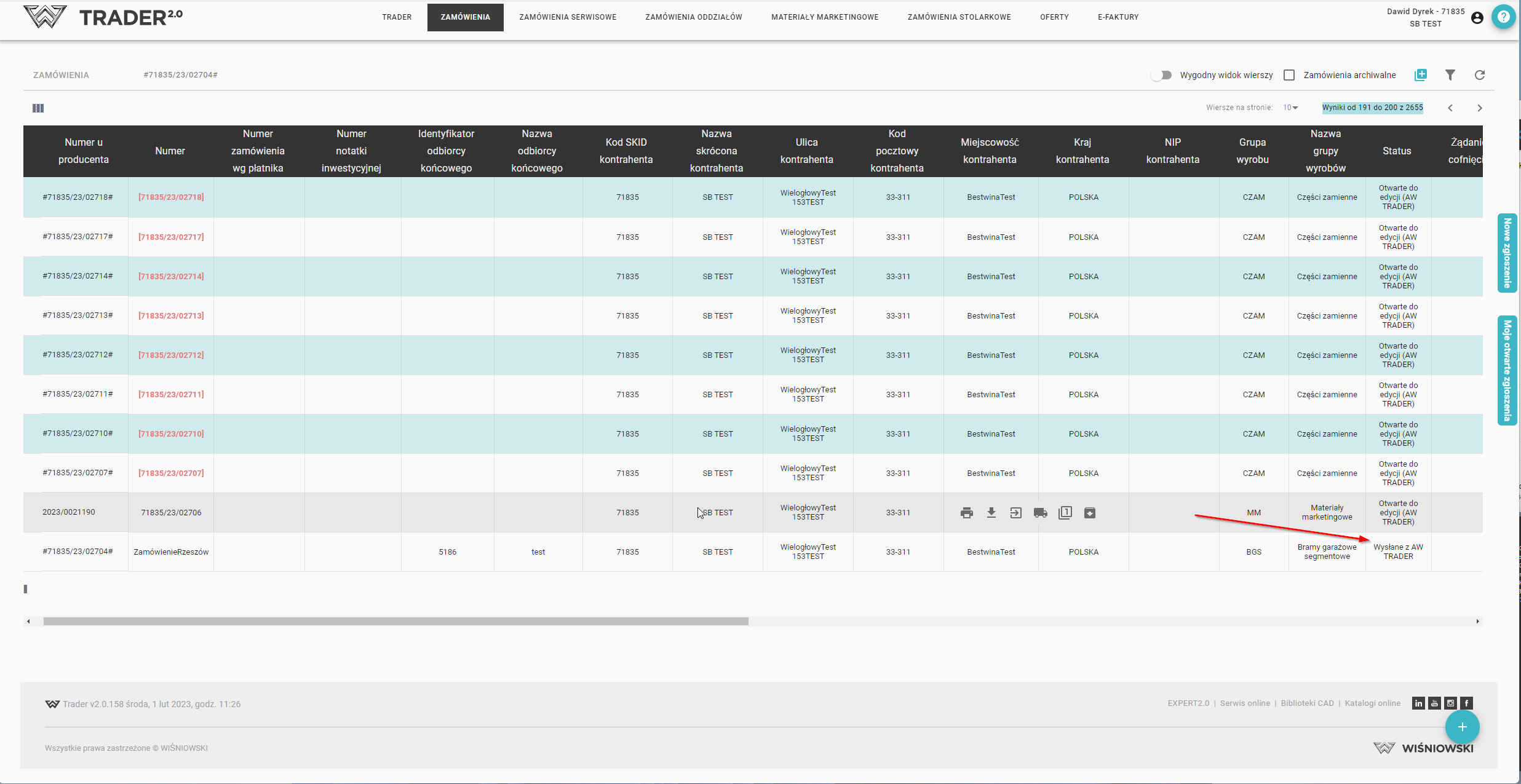Click the filter funnel icon
This screenshot has width=1521, height=784.
click(1450, 75)
